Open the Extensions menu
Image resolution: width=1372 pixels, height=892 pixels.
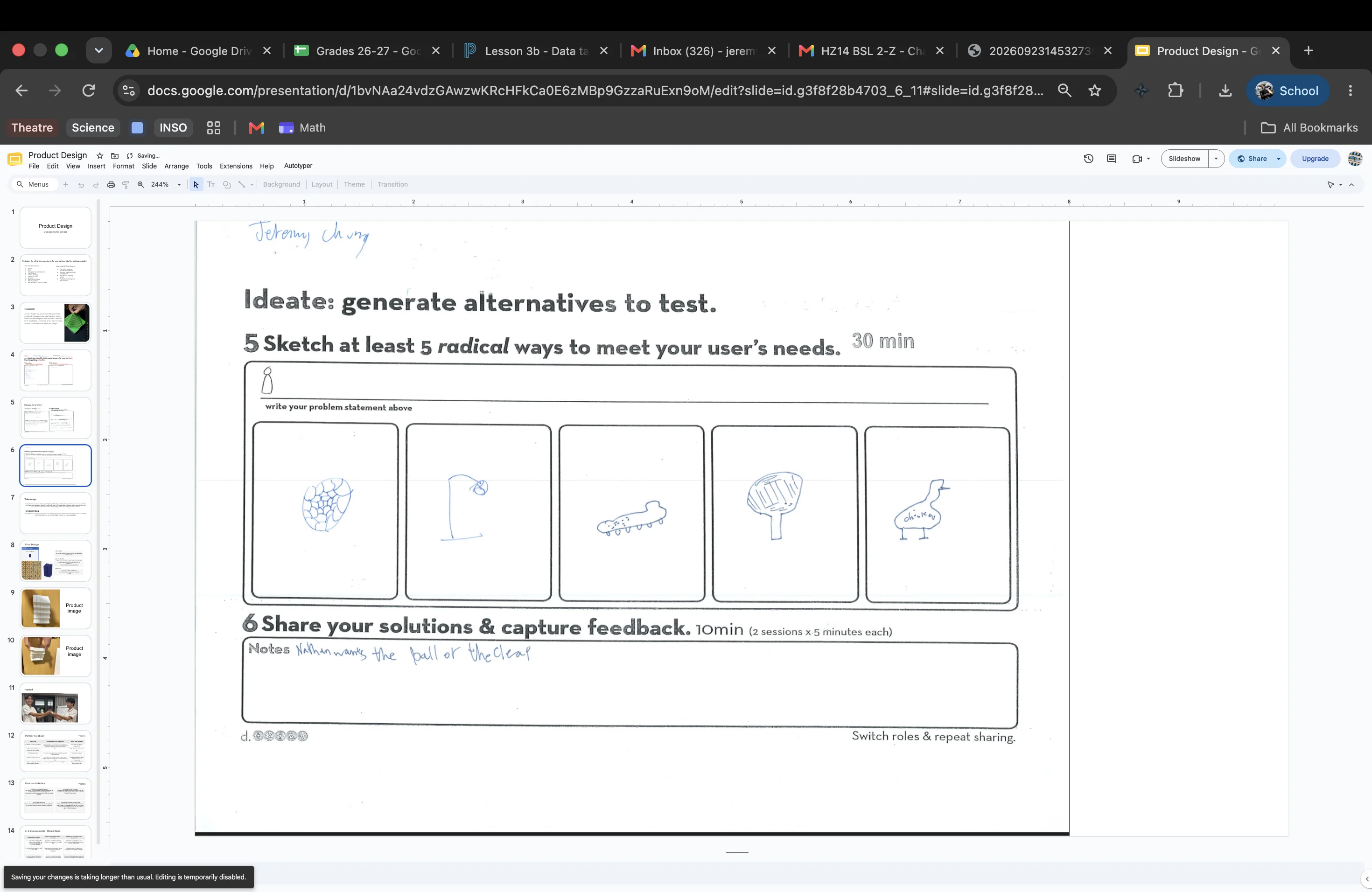pyautogui.click(x=236, y=166)
